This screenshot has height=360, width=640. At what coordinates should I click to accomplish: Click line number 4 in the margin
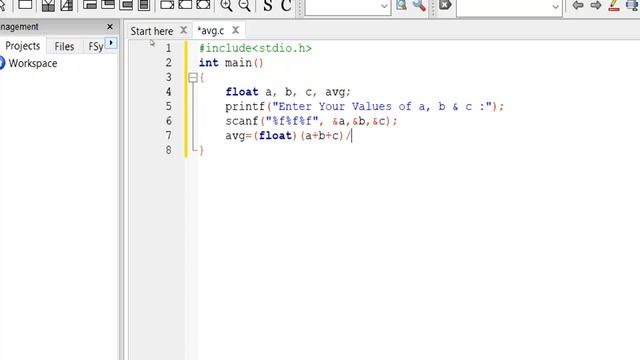(168, 92)
